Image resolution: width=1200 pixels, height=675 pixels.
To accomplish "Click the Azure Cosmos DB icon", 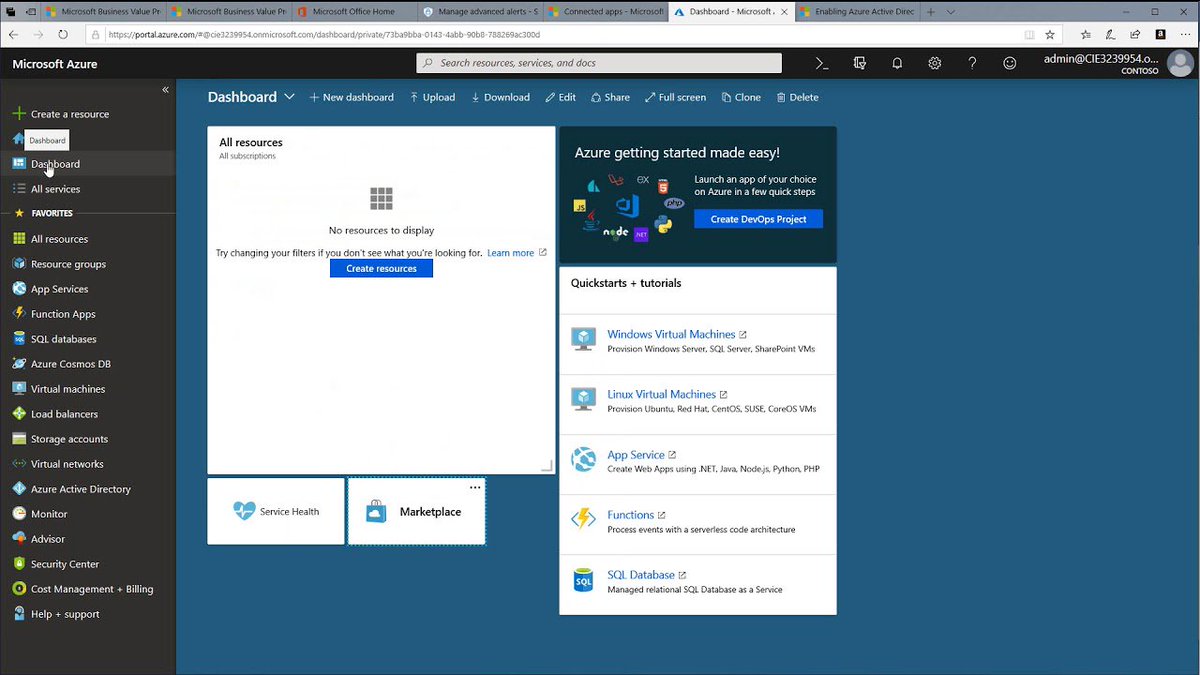I will (19, 364).
